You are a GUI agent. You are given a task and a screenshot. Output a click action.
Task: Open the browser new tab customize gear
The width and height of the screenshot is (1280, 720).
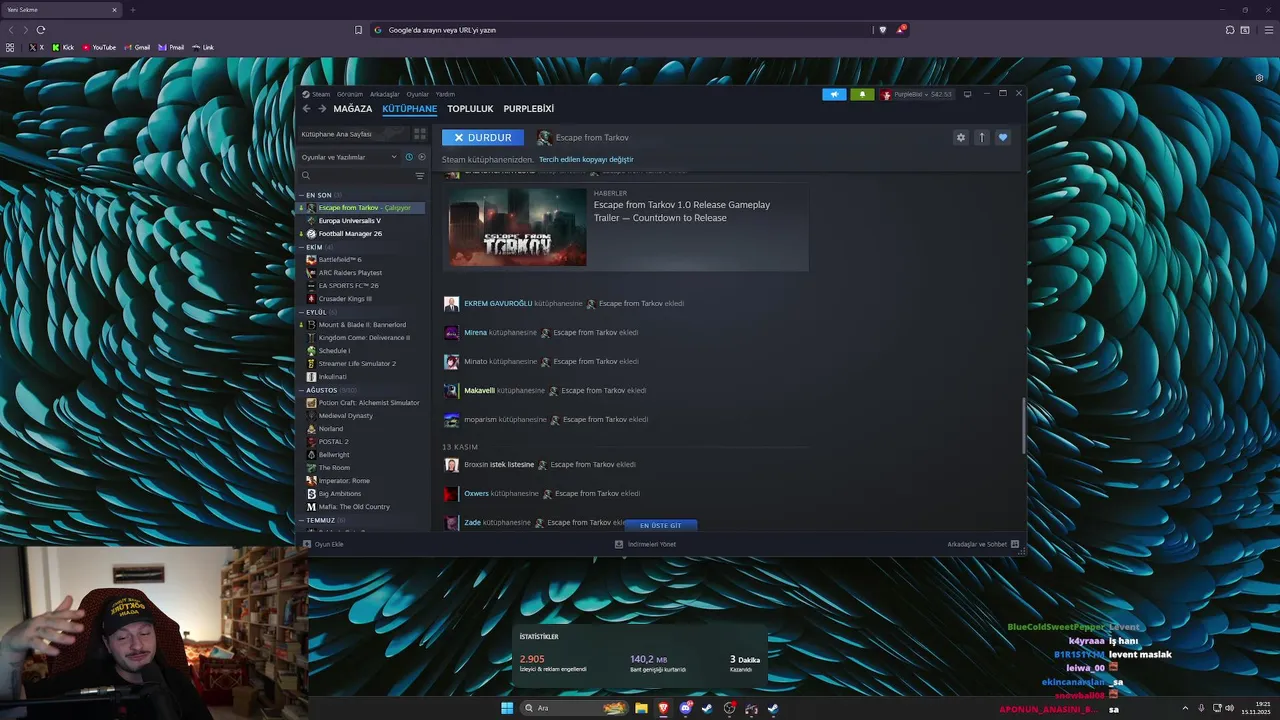click(1259, 77)
